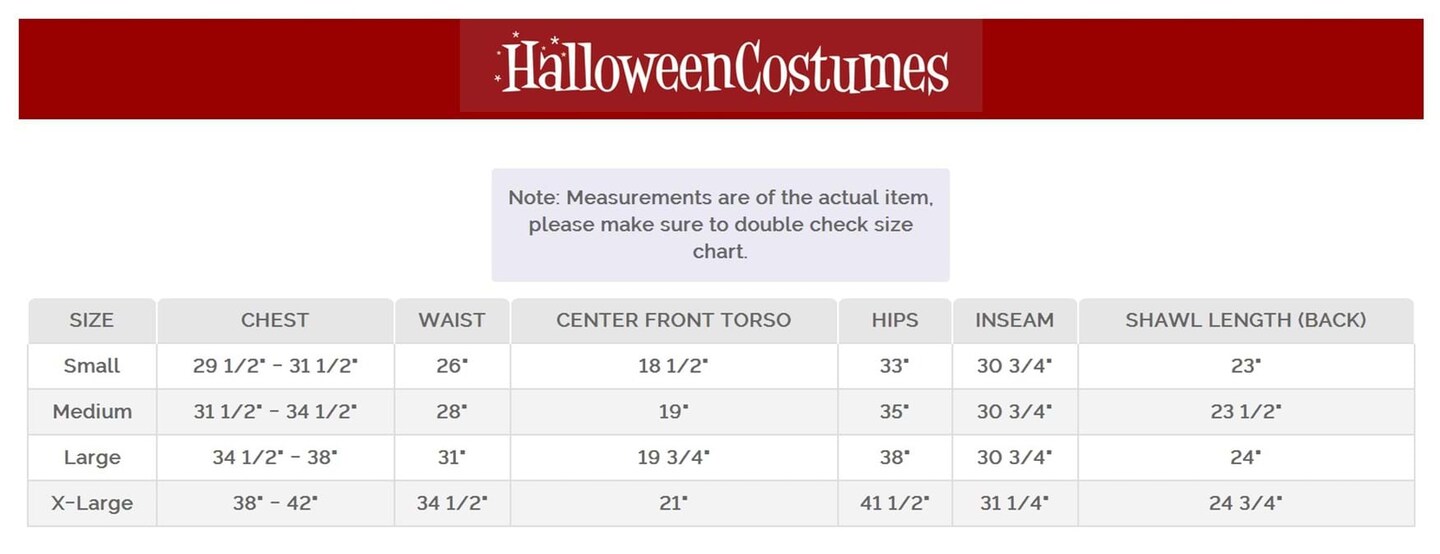Select Medium shawl length 23 1/2"

1245,412
